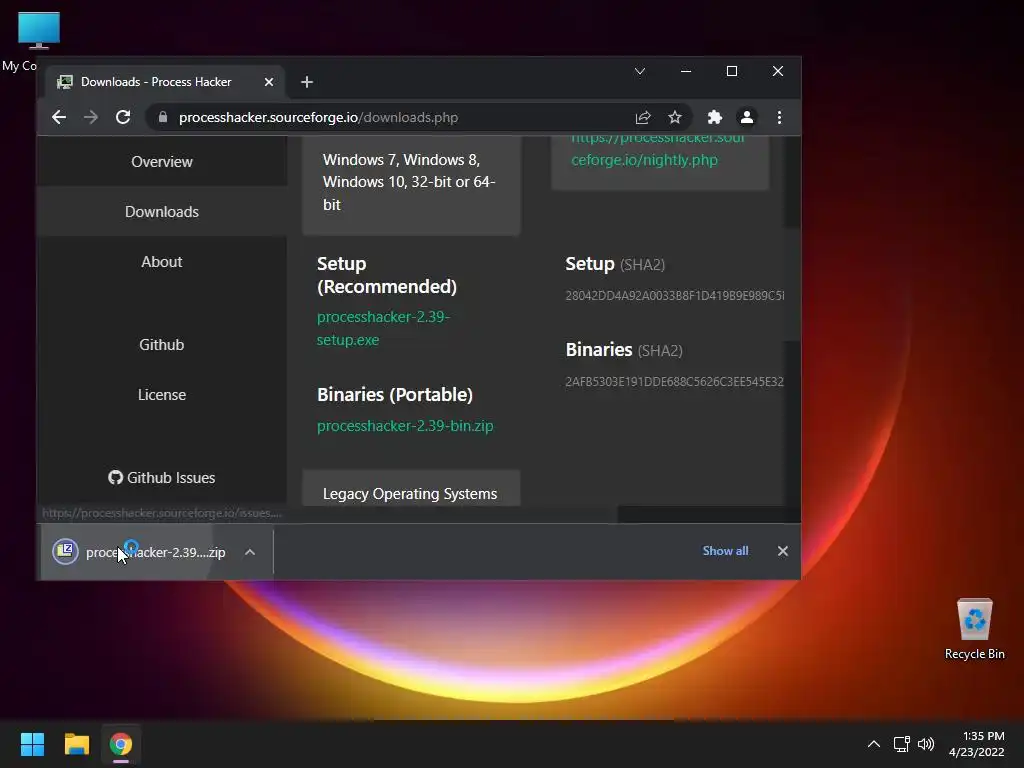The image size is (1024, 768).
Task: Open a new tab with the plus button
Action: point(307,82)
